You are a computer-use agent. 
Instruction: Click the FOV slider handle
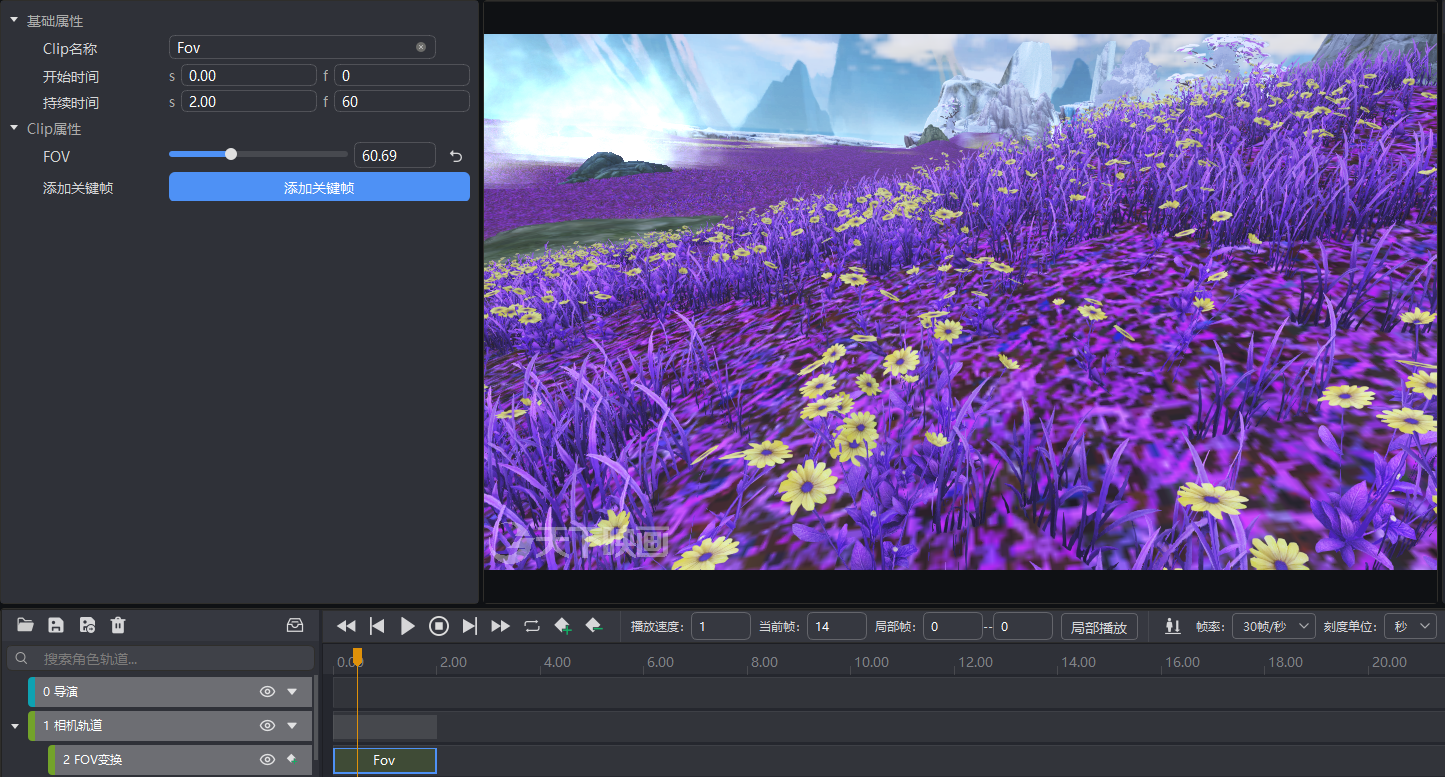(x=231, y=154)
